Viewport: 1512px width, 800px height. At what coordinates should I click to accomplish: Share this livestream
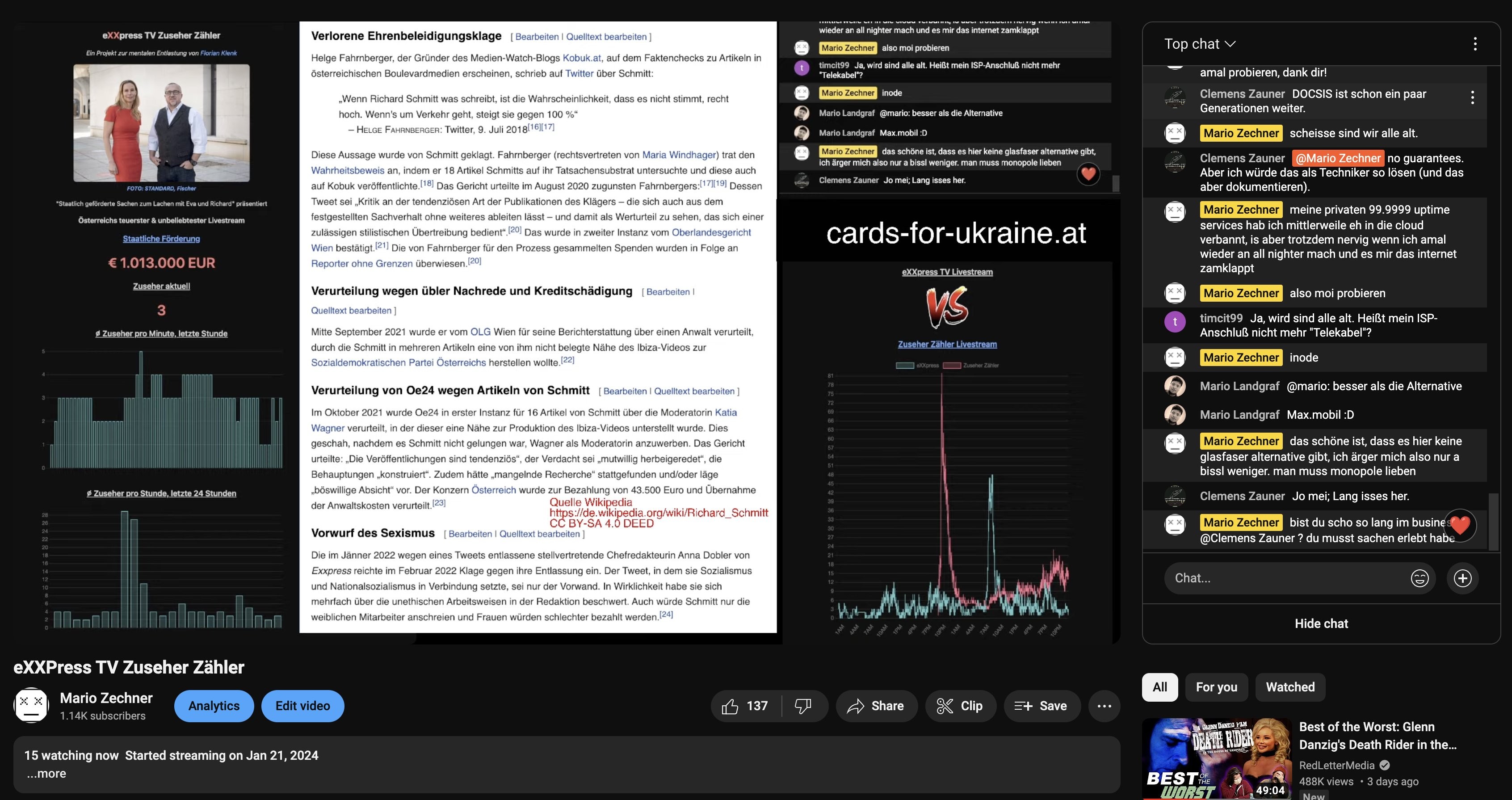(875, 706)
